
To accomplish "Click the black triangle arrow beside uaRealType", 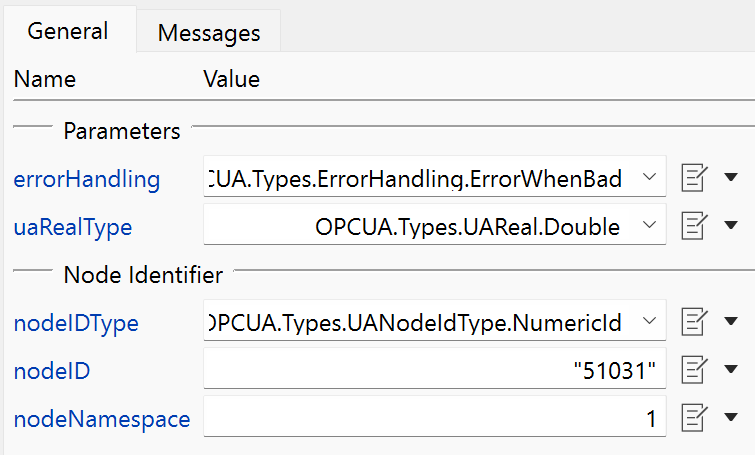I will point(731,225).
